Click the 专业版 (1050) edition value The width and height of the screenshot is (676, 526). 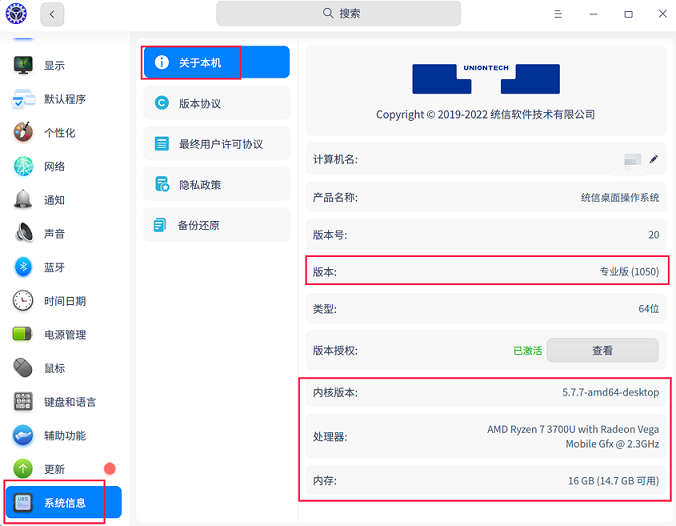629,272
